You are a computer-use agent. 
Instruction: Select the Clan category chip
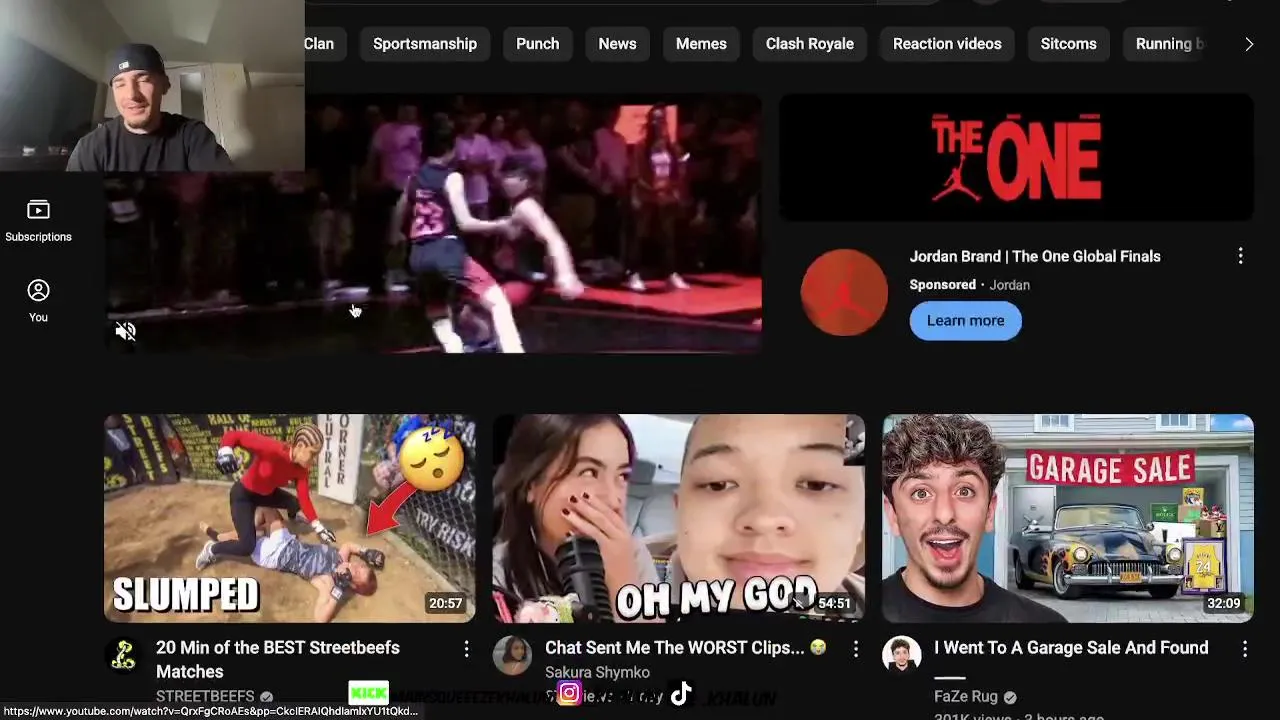point(320,44)
